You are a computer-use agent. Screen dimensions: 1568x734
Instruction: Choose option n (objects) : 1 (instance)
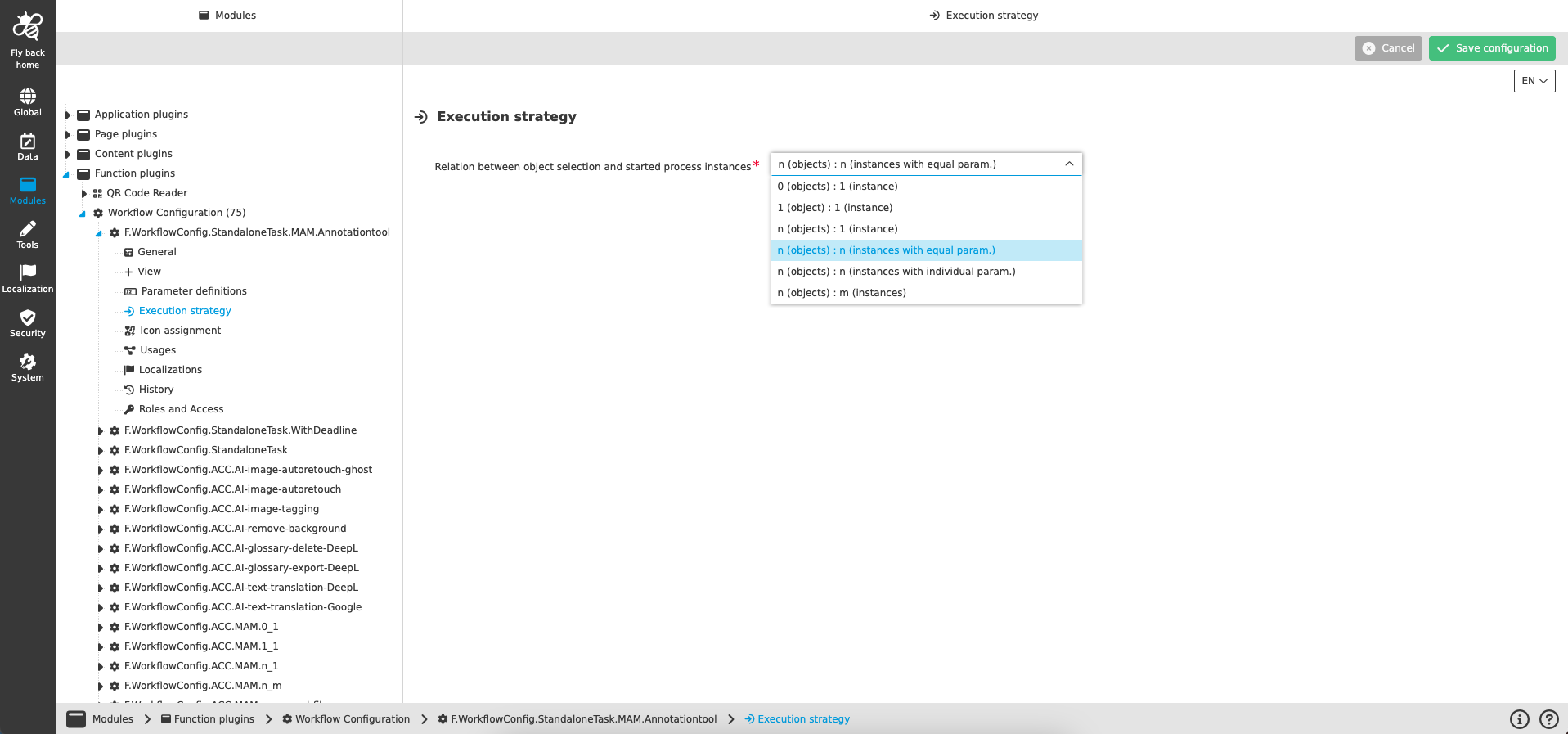click(927, 229)
